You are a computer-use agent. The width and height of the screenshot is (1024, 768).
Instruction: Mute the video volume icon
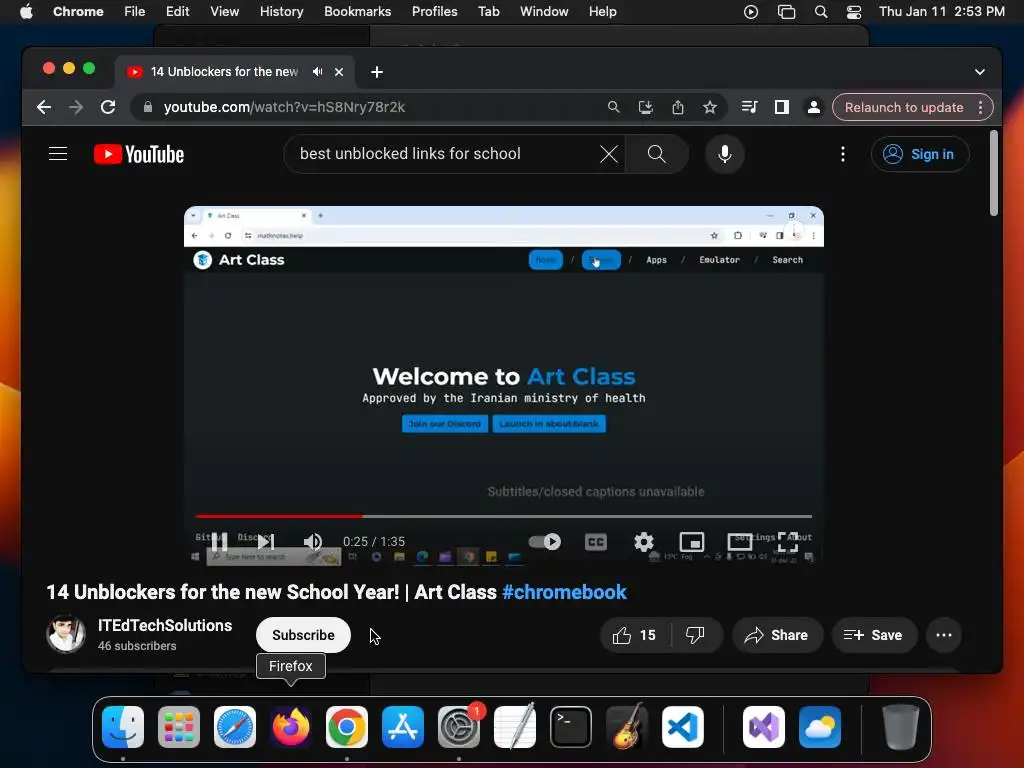pos(313,541)
